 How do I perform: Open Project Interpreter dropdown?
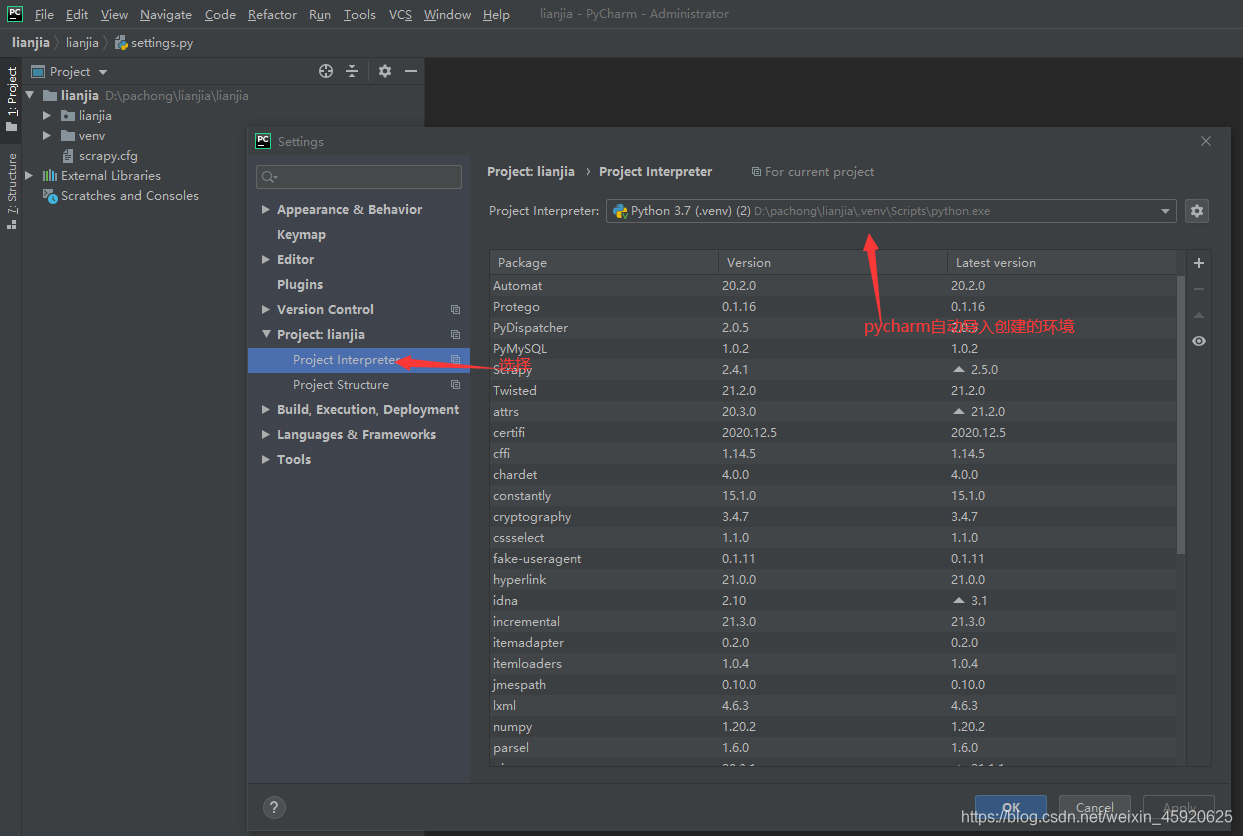[x=1165, y=211]
